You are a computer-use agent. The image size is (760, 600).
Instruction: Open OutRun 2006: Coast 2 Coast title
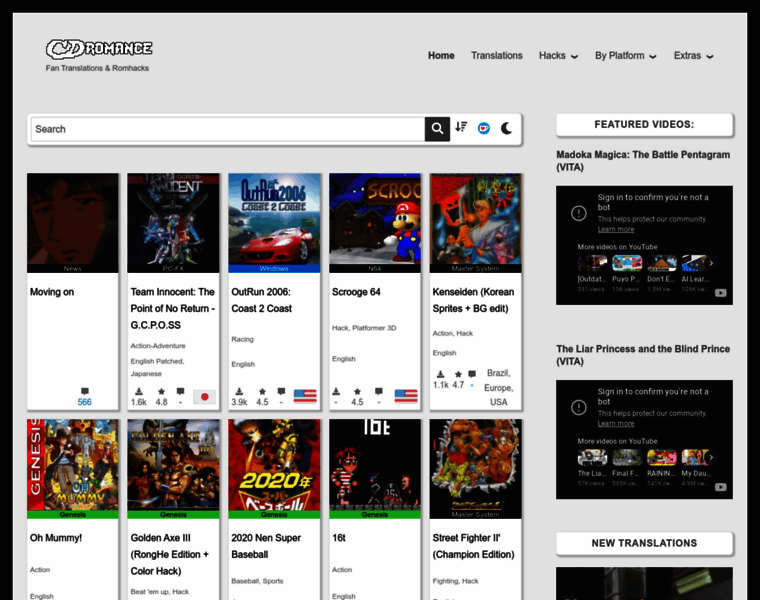tap(262, 300)
